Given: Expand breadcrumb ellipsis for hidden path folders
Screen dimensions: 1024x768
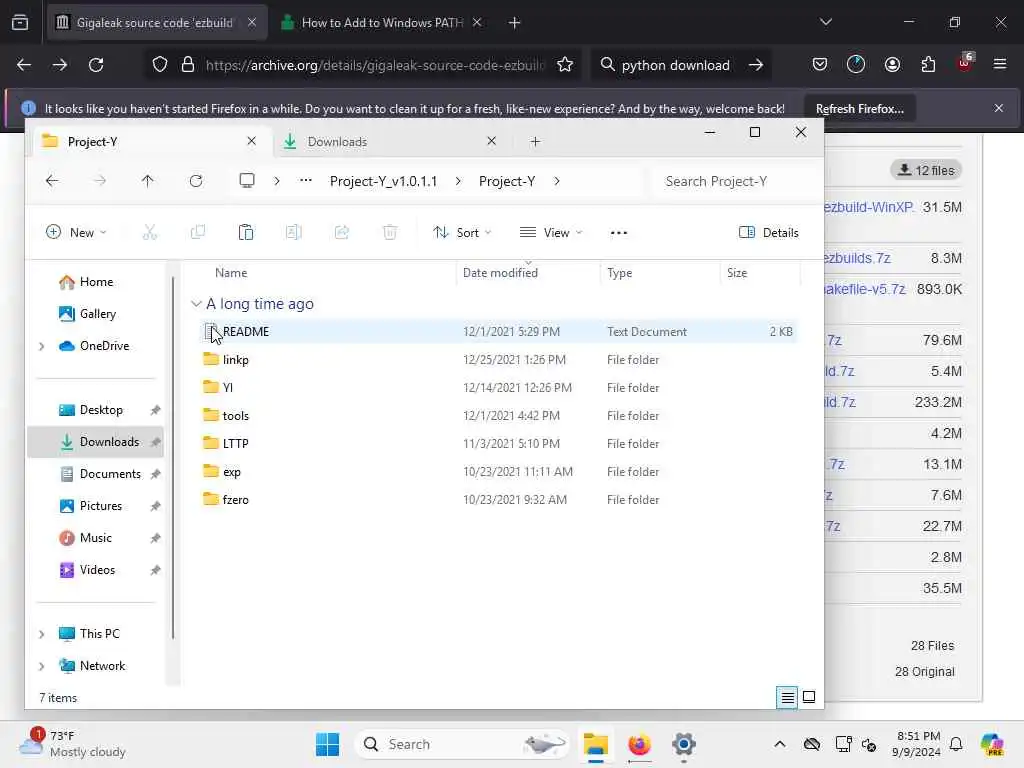Looking at the screenshot, I should click(x=306, y=181).
